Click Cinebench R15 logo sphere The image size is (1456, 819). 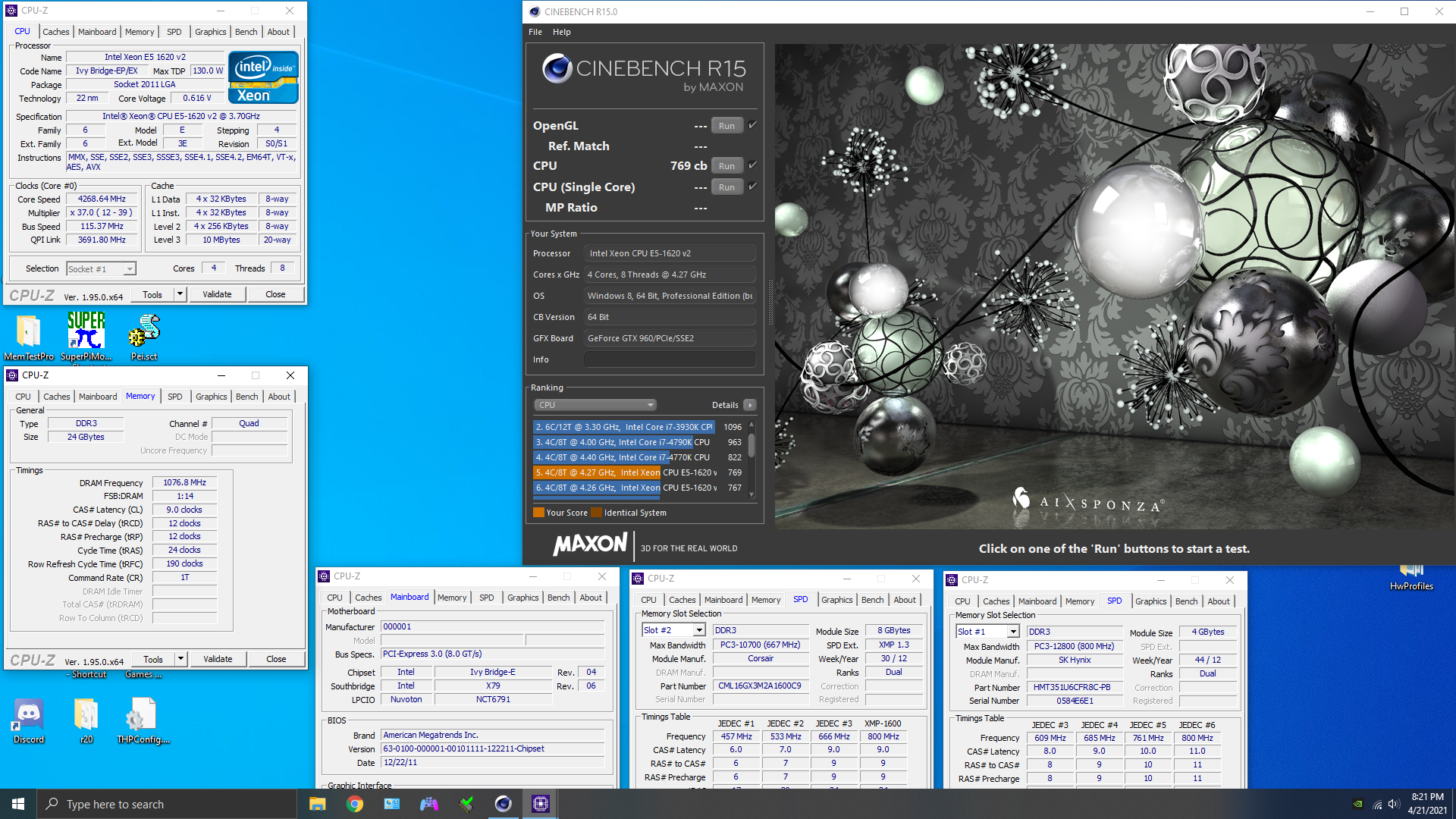pos(557,69)
